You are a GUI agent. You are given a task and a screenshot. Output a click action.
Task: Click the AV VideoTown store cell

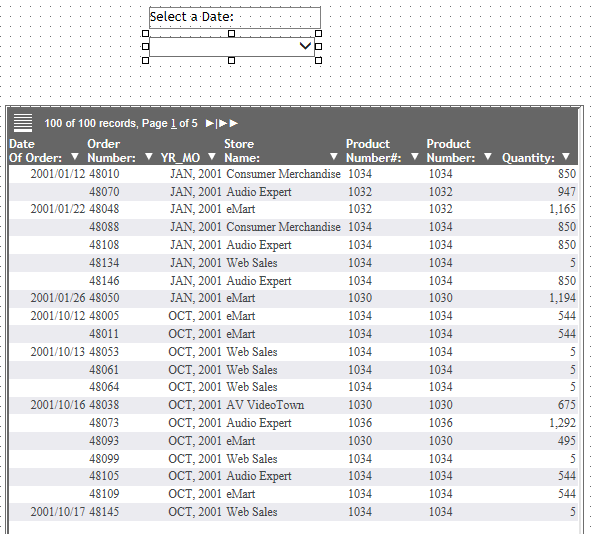pos(265,405)
